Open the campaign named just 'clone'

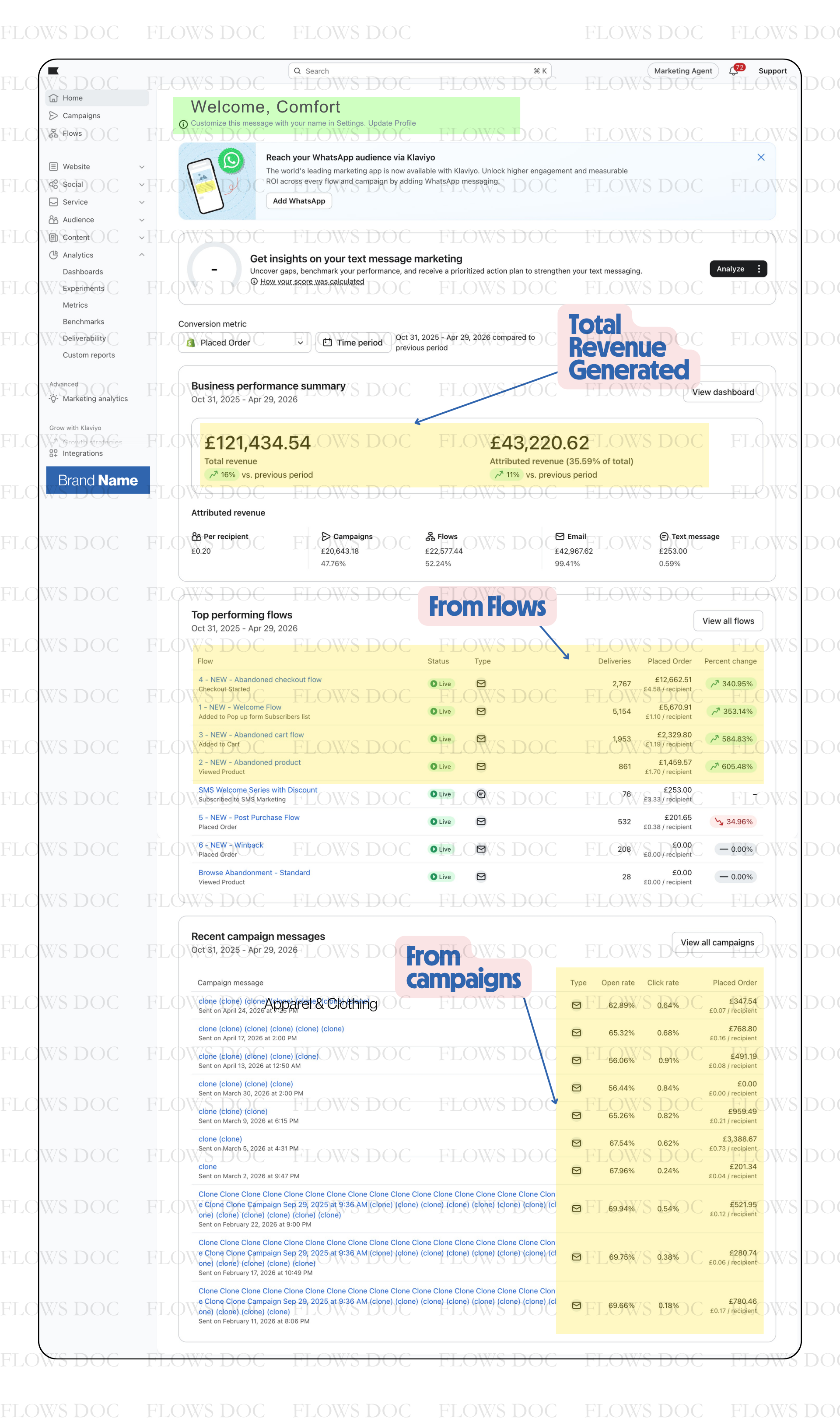pos(207,1167)
